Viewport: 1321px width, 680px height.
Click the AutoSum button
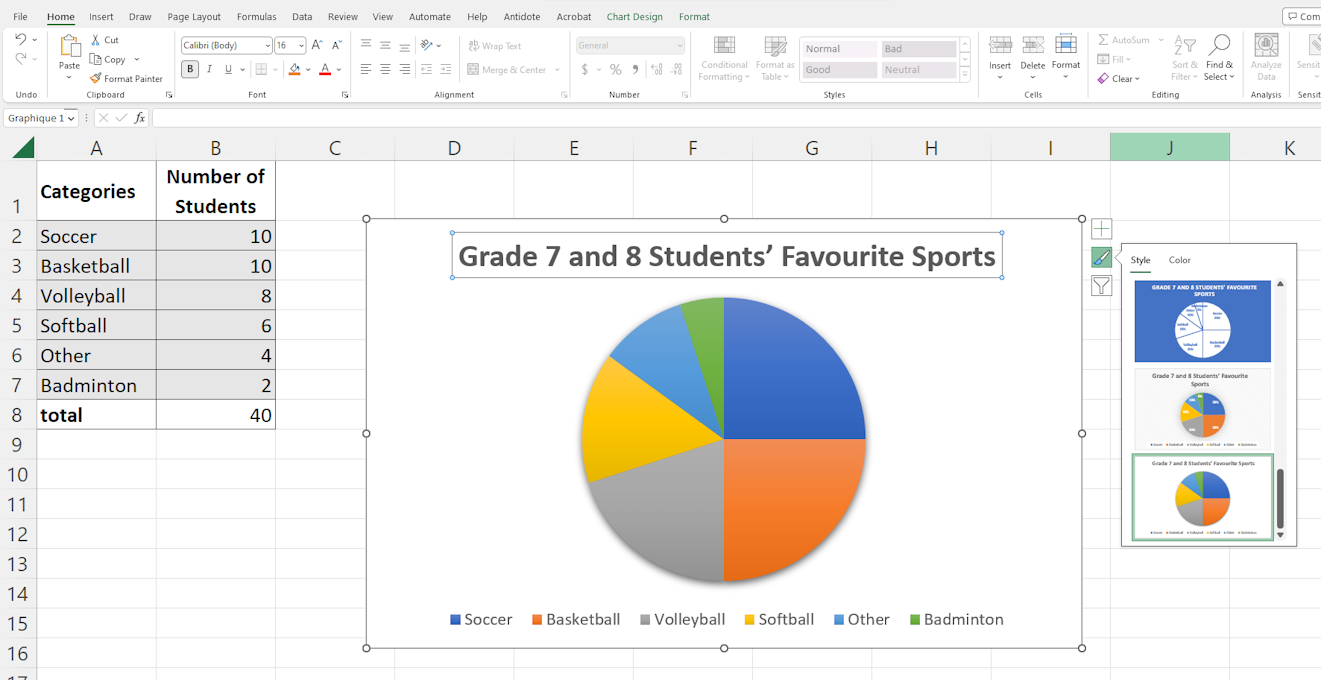coord(1124,40)
